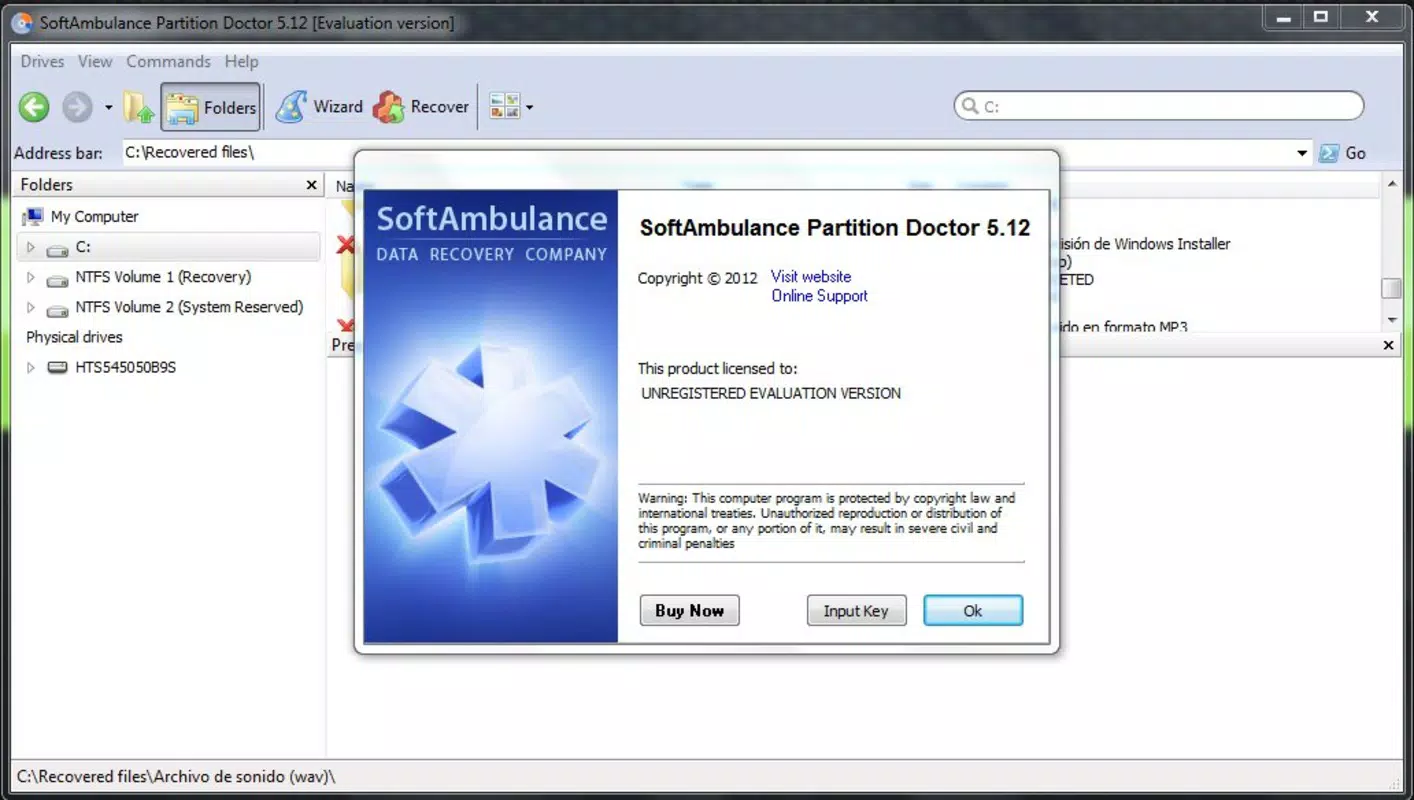
Task: Click the file list scrollbar thumb
Action: 1391,288
